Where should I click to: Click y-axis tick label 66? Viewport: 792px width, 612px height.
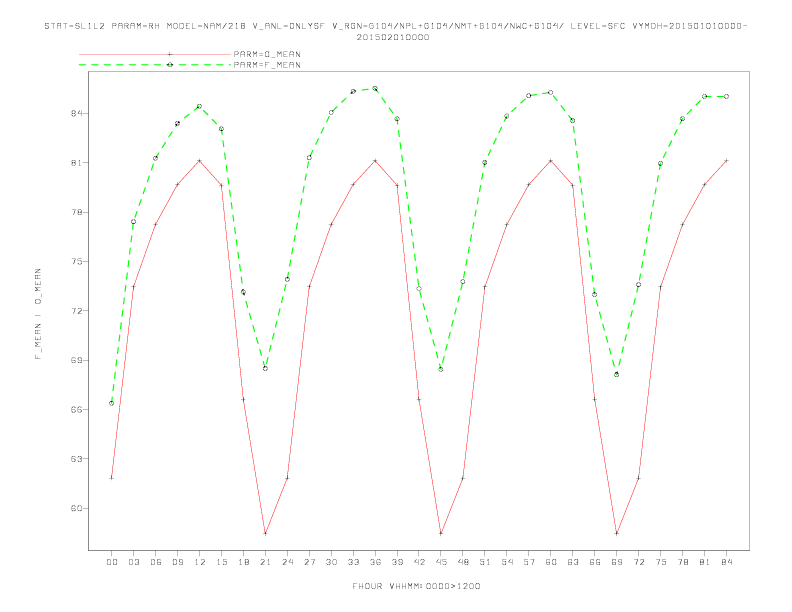(x=76, y=410)
